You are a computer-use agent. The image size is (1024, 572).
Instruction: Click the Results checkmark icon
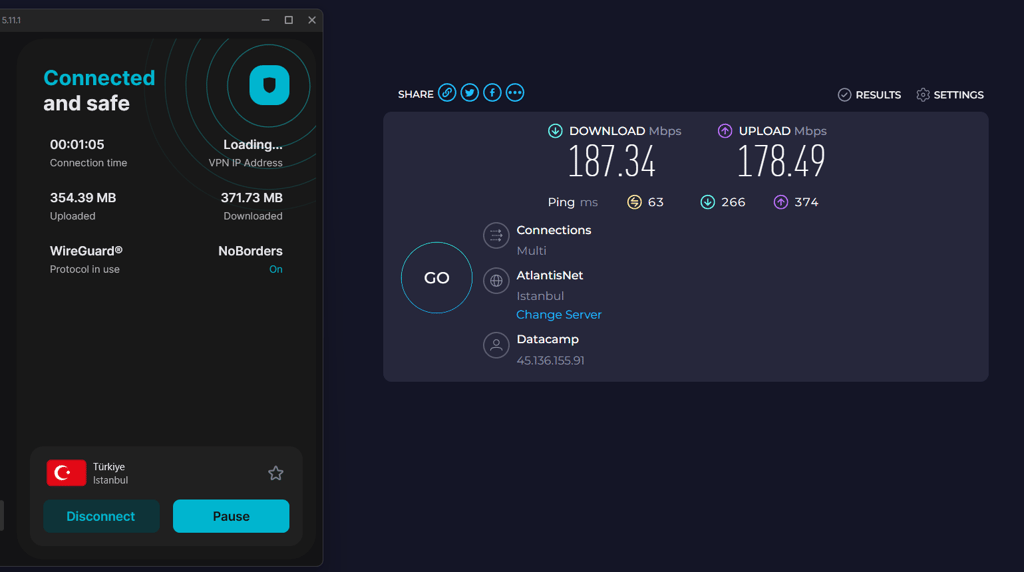[844, 95]
